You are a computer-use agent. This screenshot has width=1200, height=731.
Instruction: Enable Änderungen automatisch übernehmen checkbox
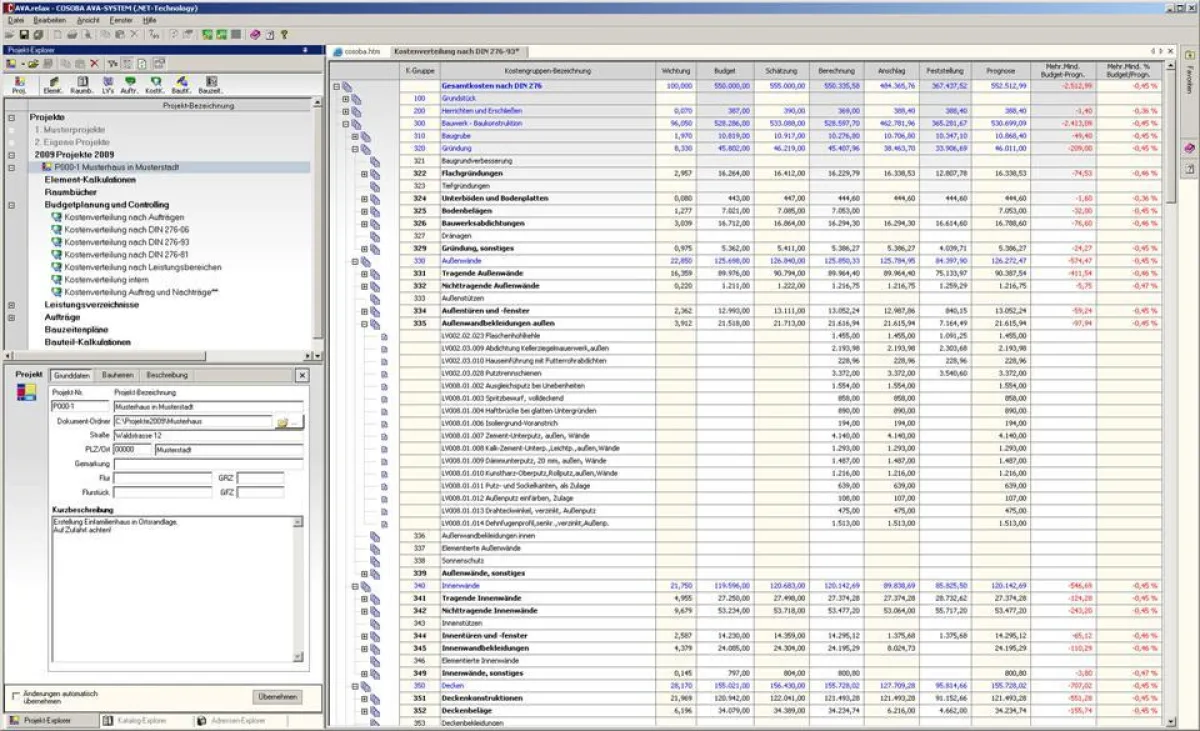point(14,695)
